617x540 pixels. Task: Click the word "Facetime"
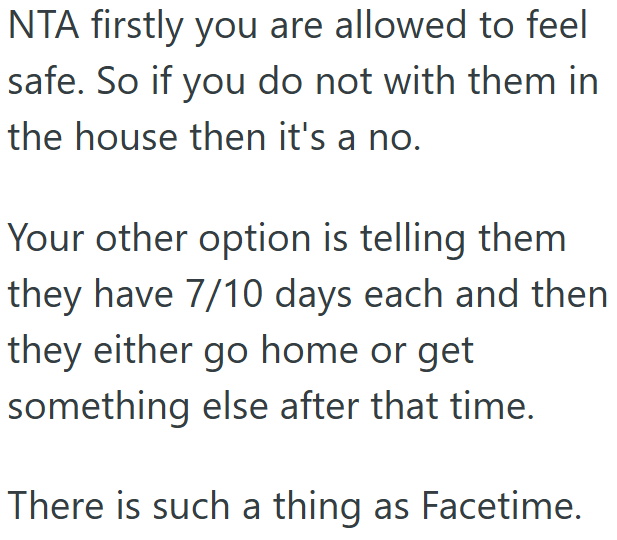pyautogui.click(x=499, y=509)
